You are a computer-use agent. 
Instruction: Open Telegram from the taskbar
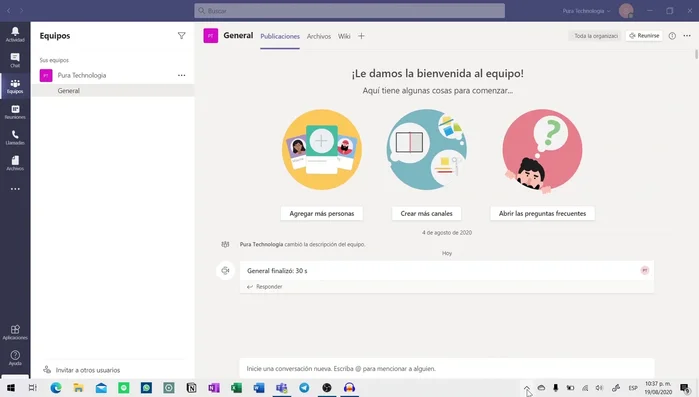pyautogui.click(x=304, y=388)
